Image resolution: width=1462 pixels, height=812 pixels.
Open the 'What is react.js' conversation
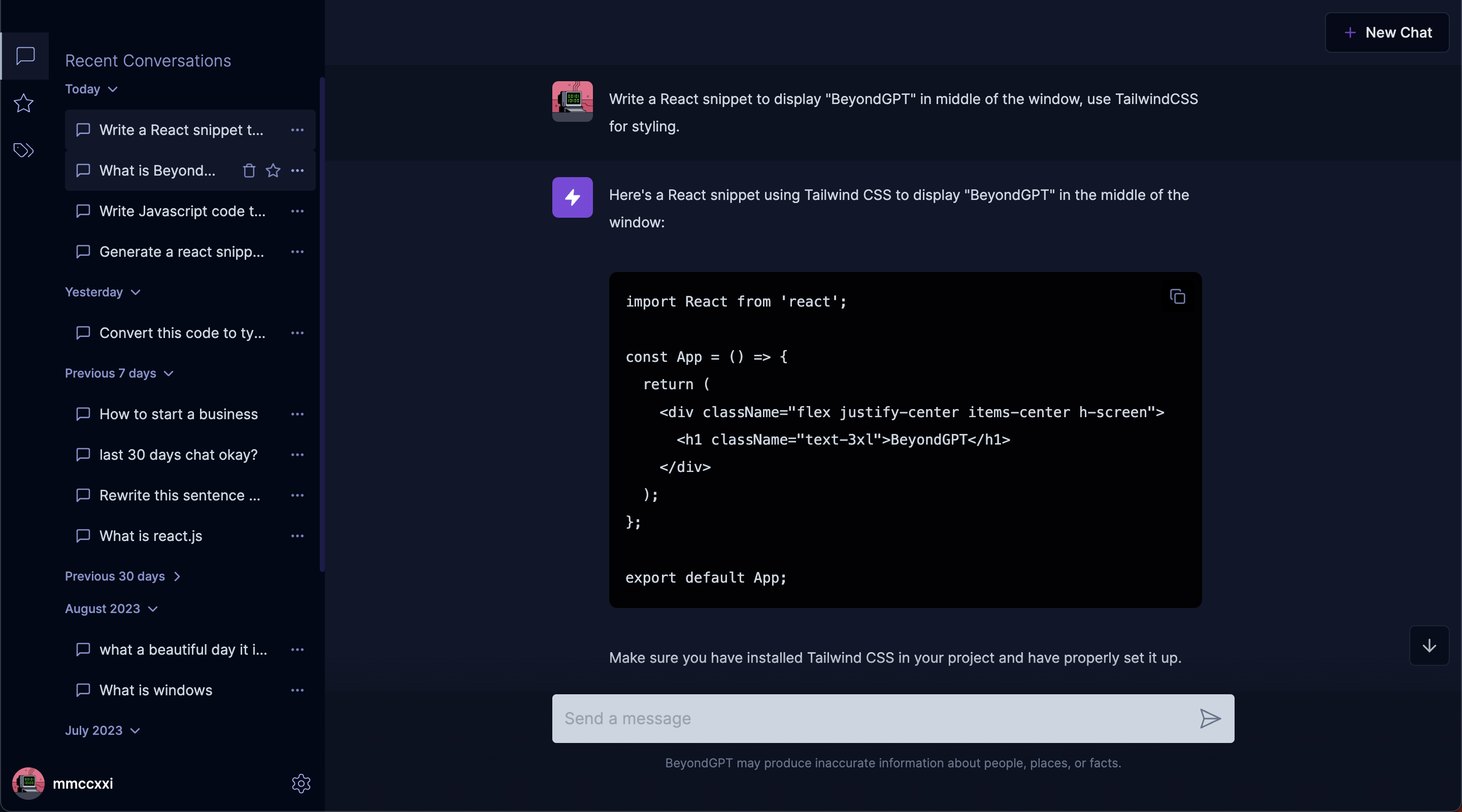tap(150, 535)
